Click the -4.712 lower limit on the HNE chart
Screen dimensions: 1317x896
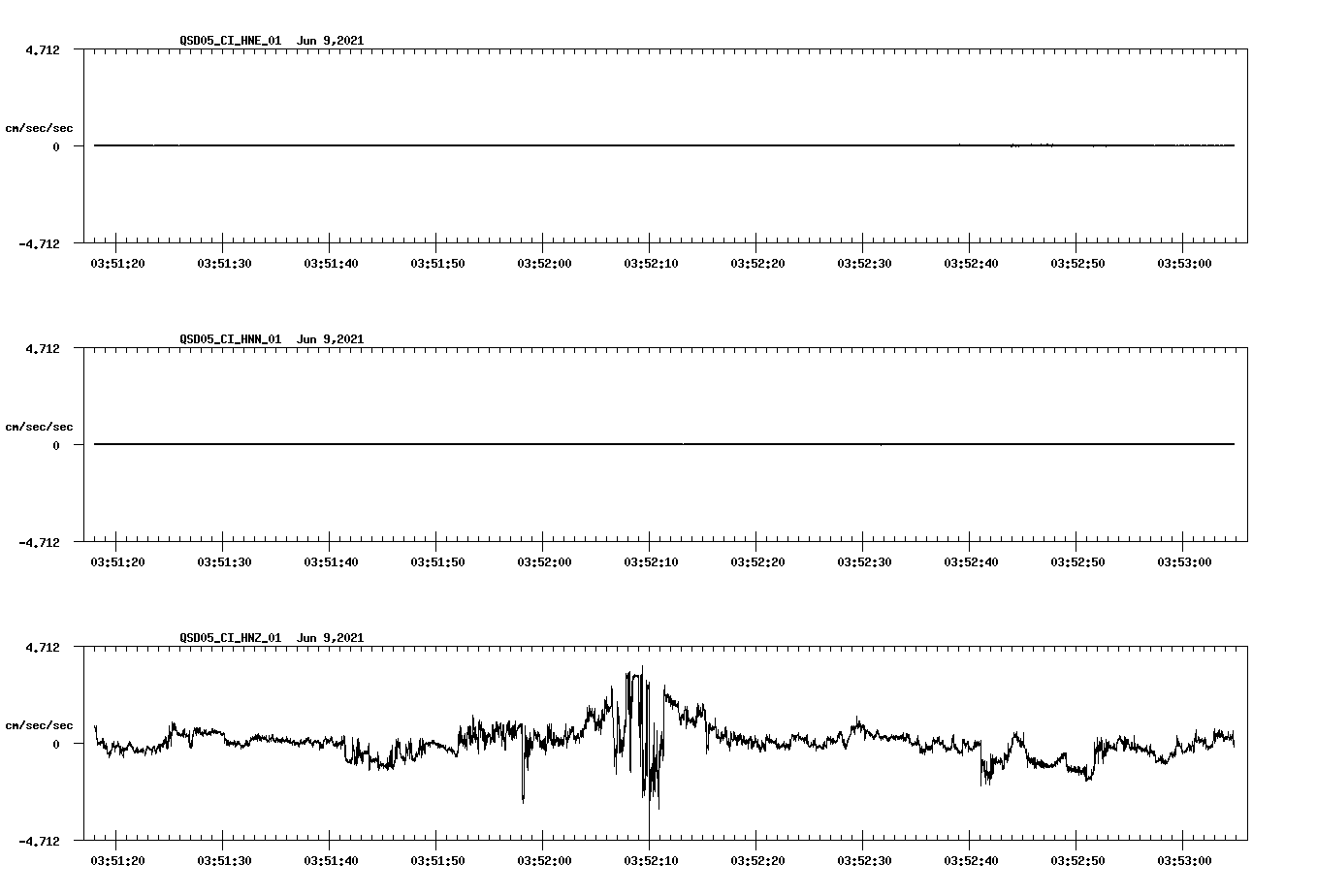tap(39, 243)
